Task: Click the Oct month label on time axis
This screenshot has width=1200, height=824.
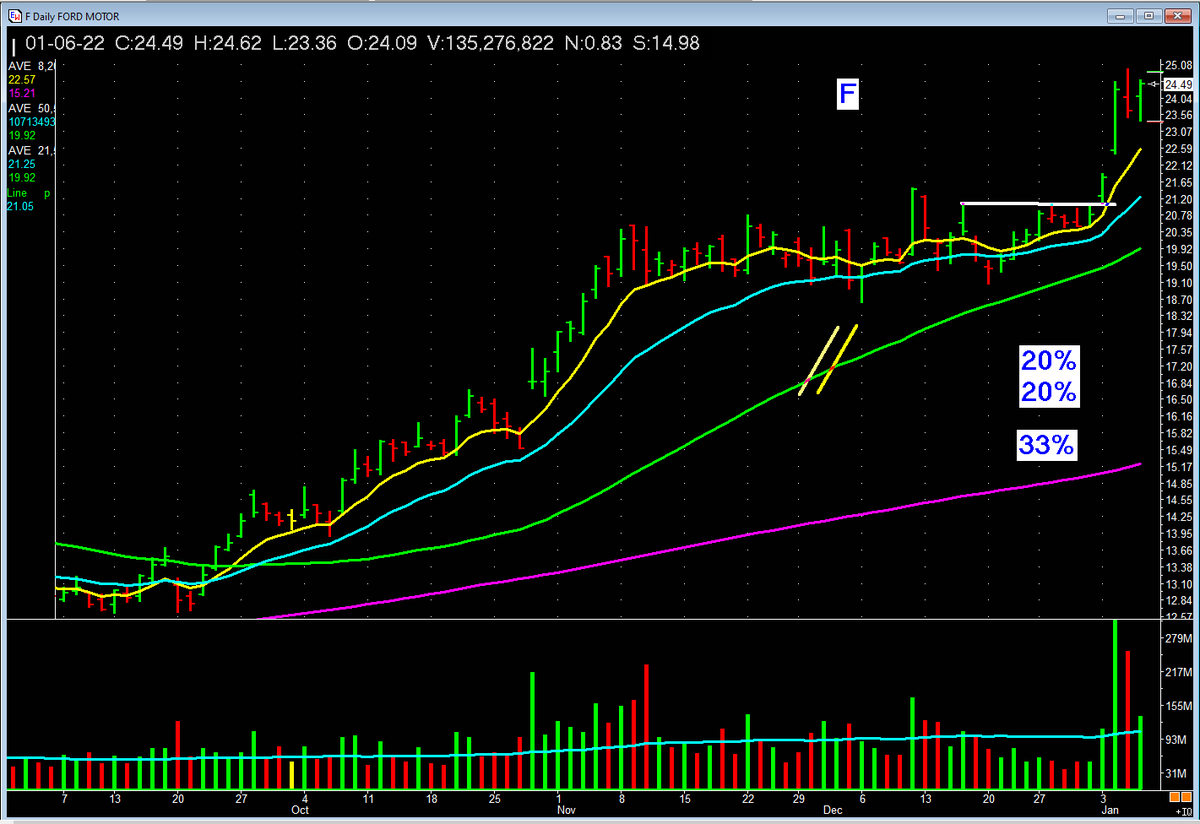Action: pos(300,811)
